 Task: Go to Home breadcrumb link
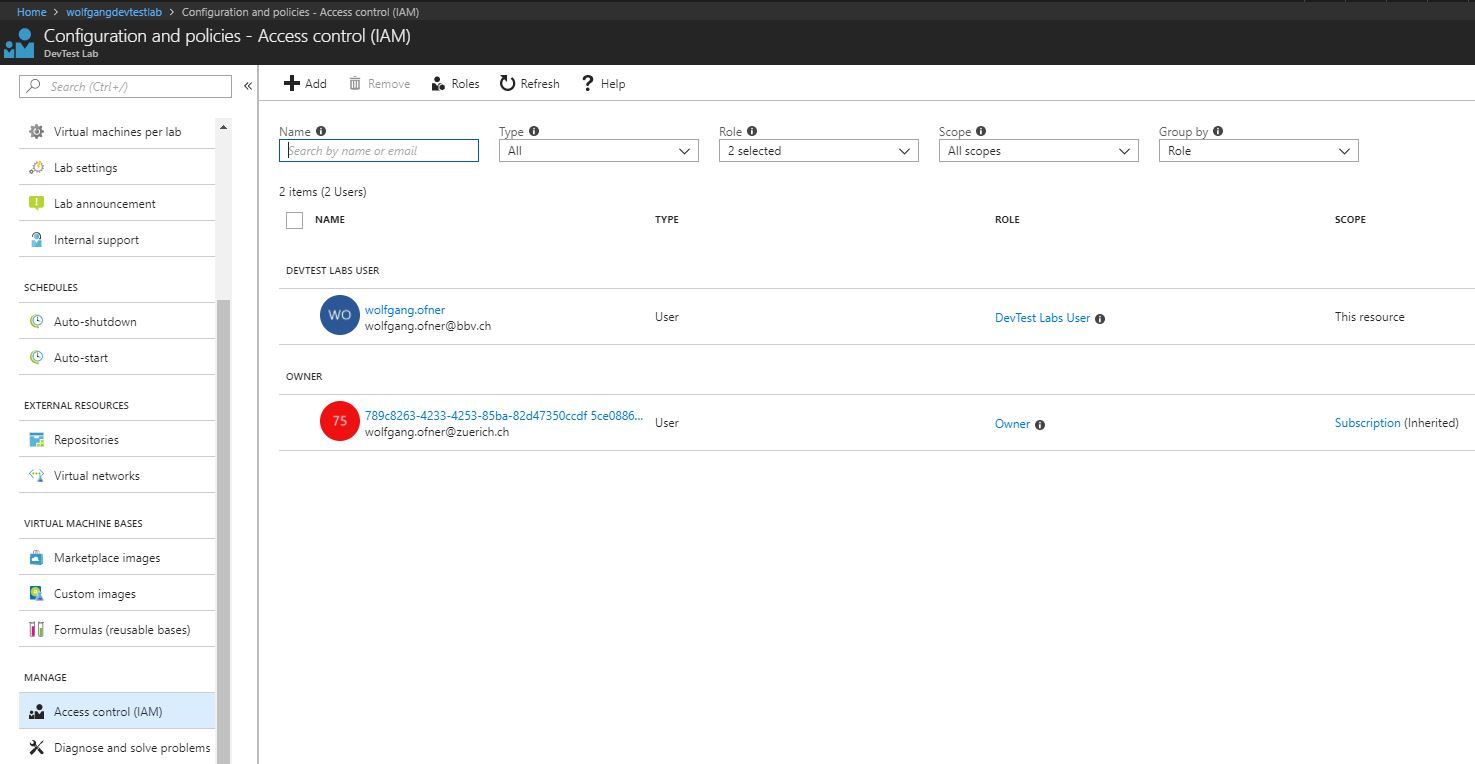pos(32,12)
